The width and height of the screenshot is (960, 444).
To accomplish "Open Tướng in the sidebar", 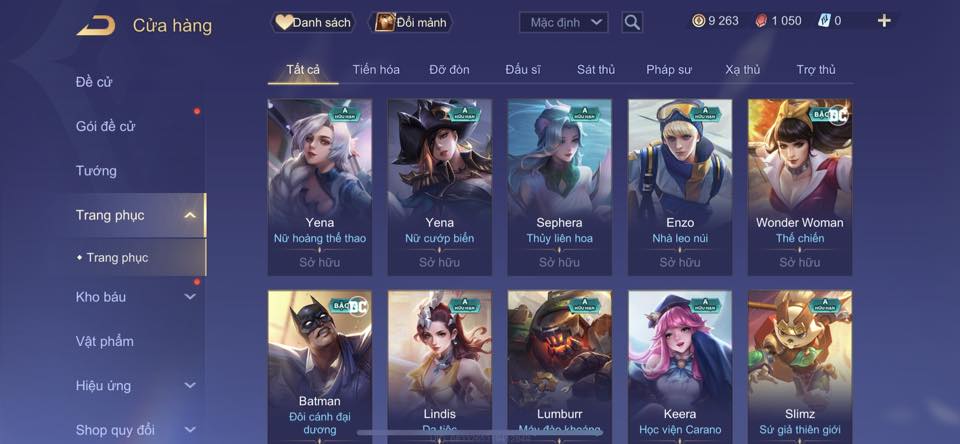I will [96, 171].
